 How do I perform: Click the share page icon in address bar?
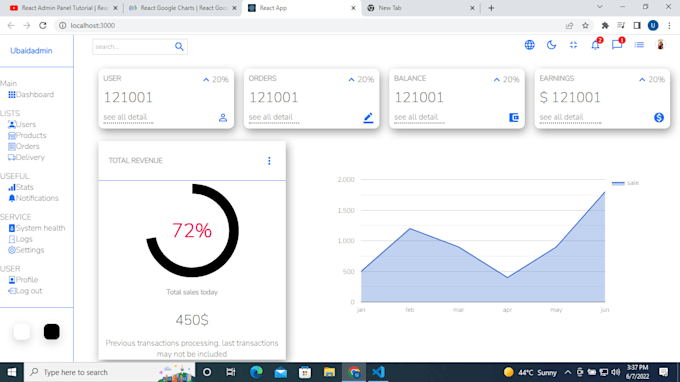[569, 26]
